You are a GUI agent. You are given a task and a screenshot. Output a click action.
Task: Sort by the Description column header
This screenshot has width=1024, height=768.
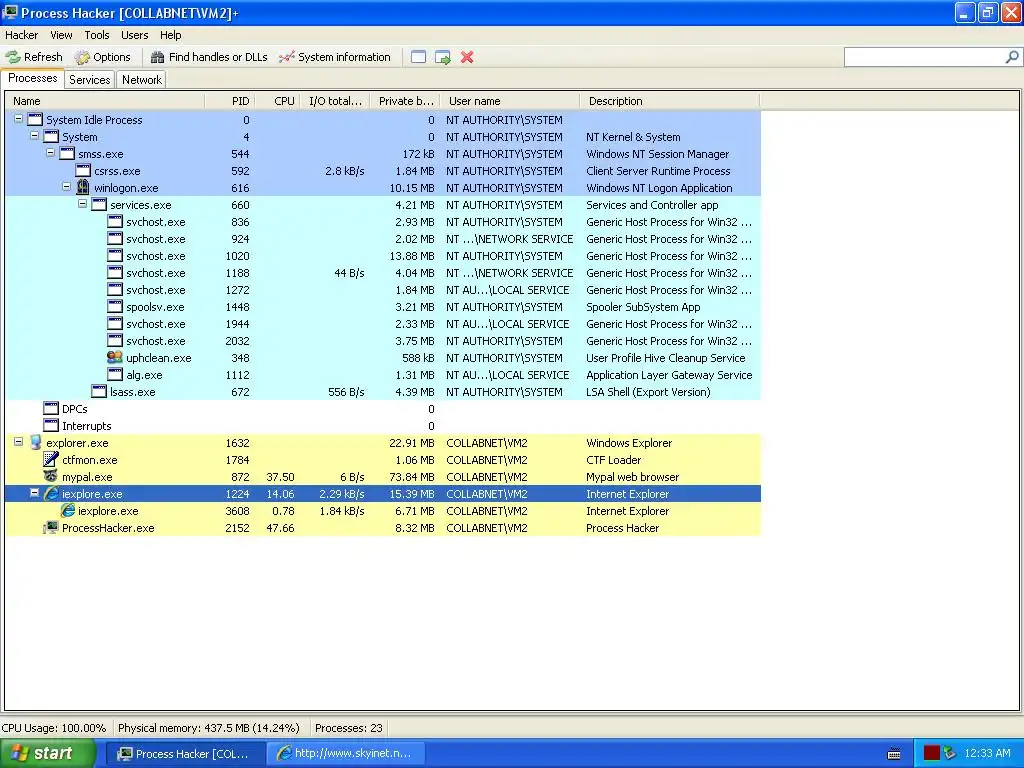pos(669,101)
